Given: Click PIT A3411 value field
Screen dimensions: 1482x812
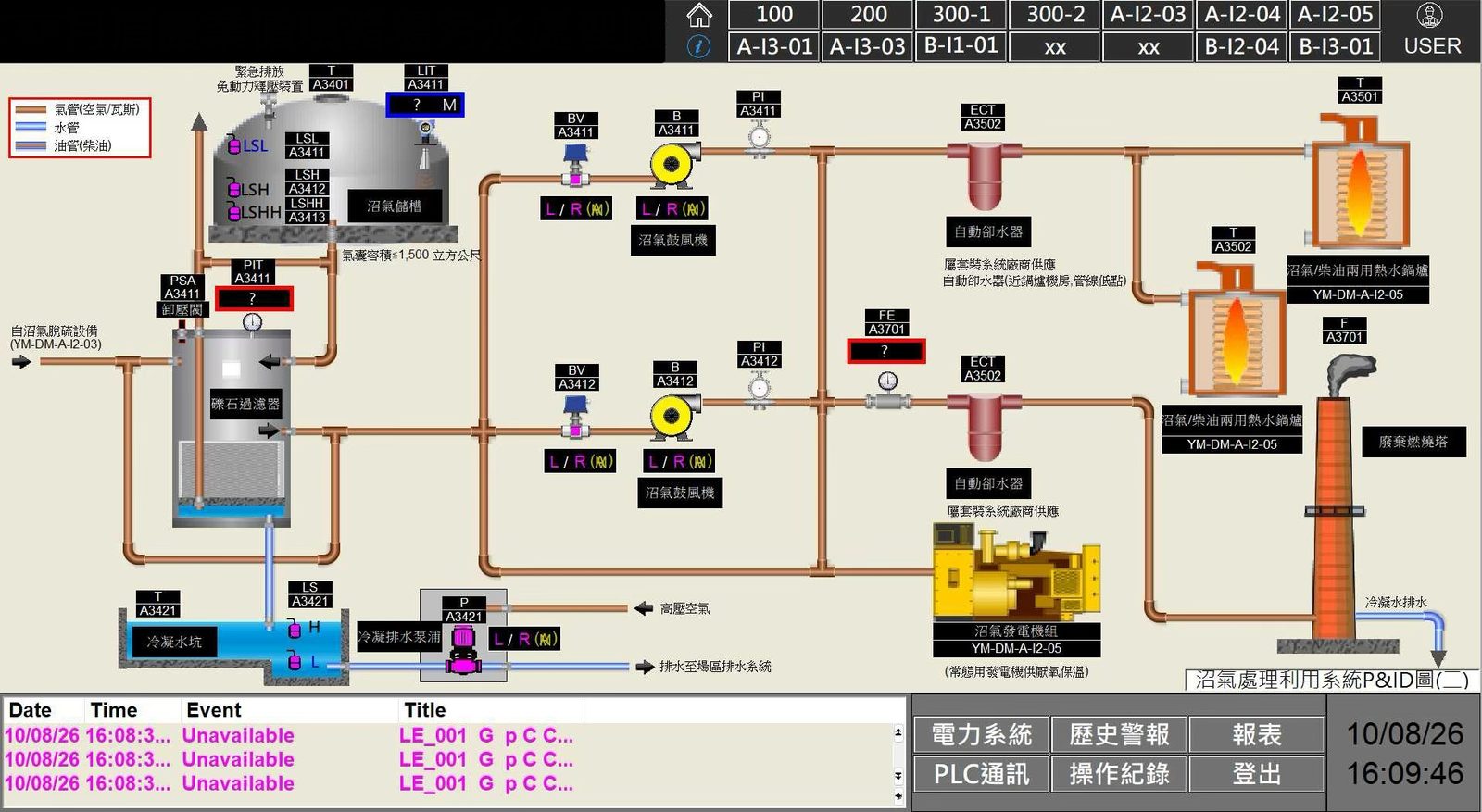Looking at the screenshot, I should [x=254, y=298].
